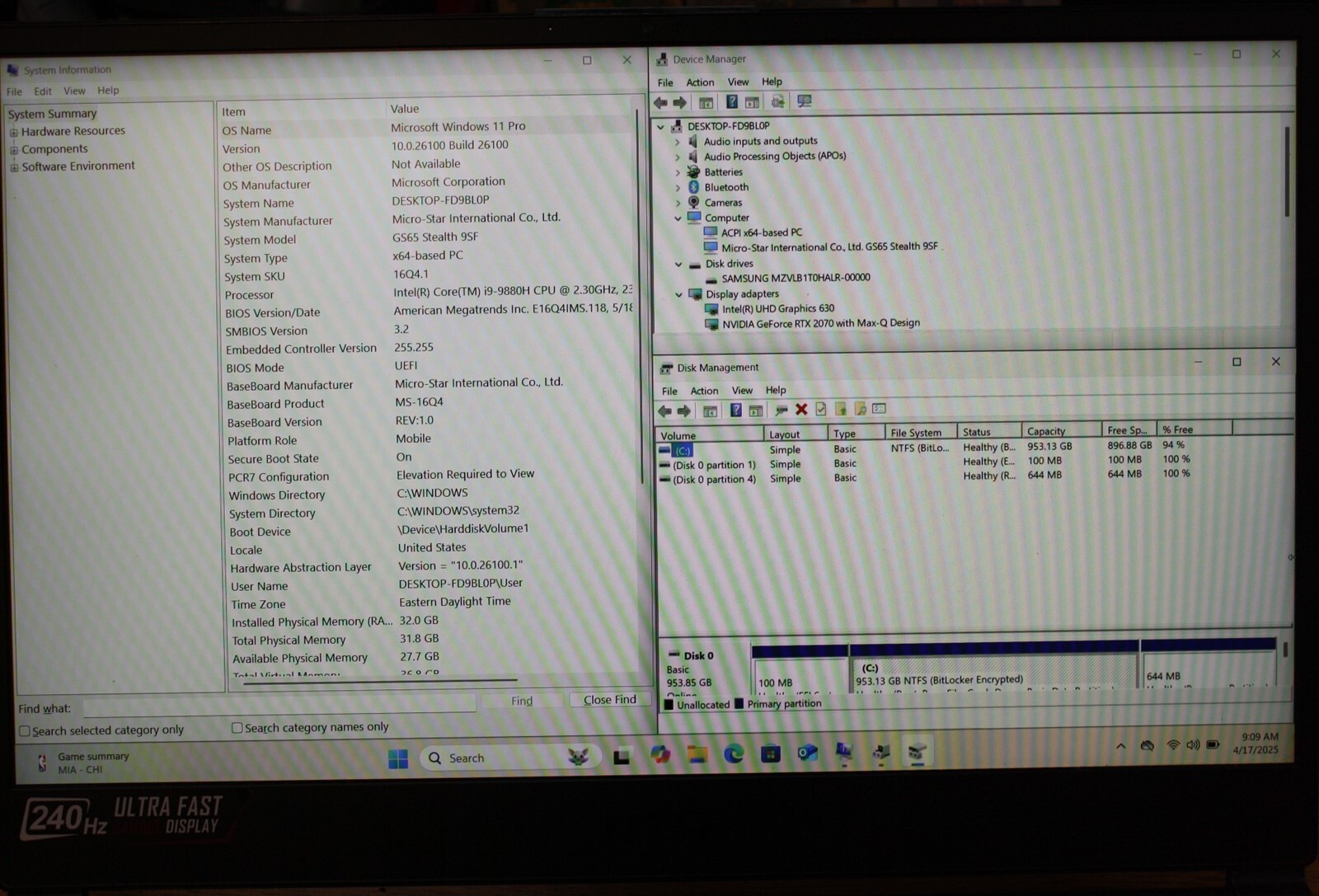Update driver icon in Device Manager toolbar
This screenshot has height=896, width=1319.
(777, 101)
